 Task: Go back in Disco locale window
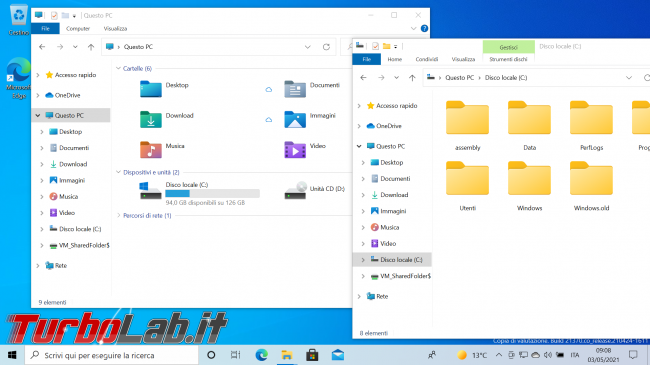click(364, 78)
